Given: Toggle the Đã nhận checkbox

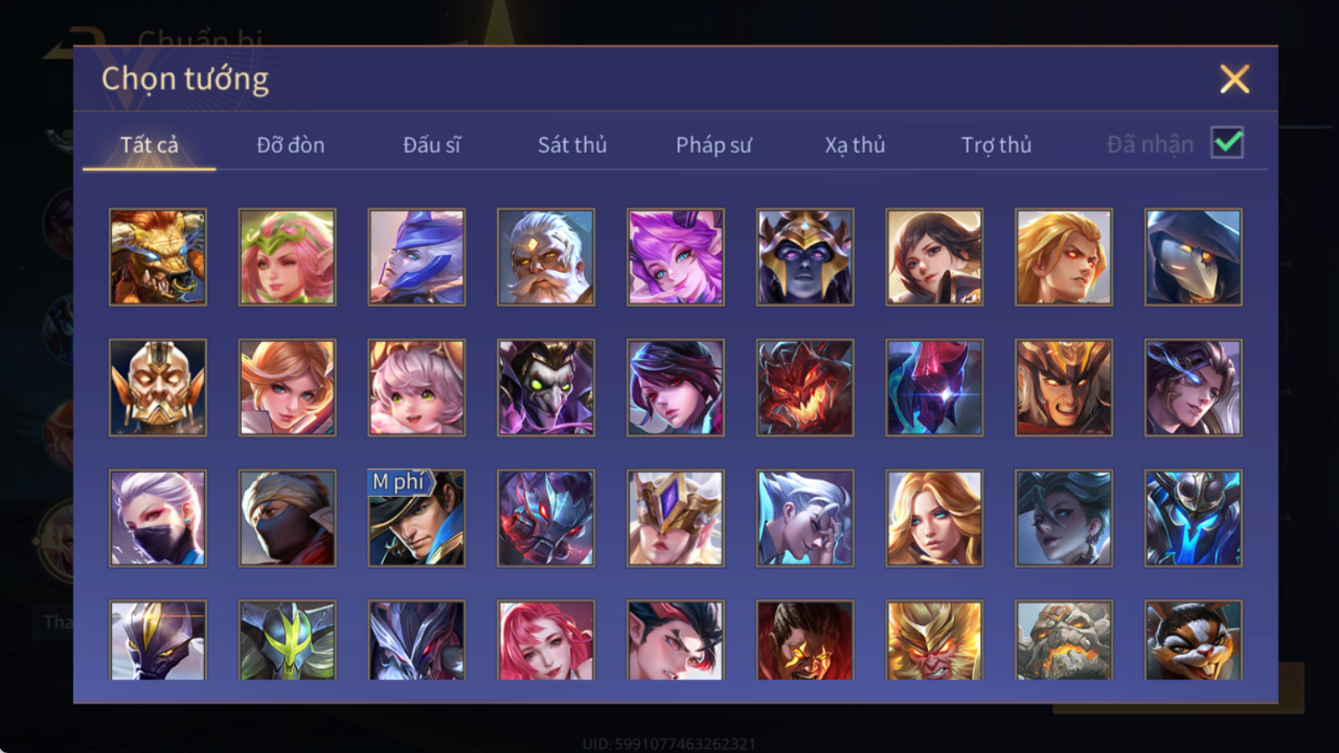Looking at the screenshot, I should tap(1227, 143).
